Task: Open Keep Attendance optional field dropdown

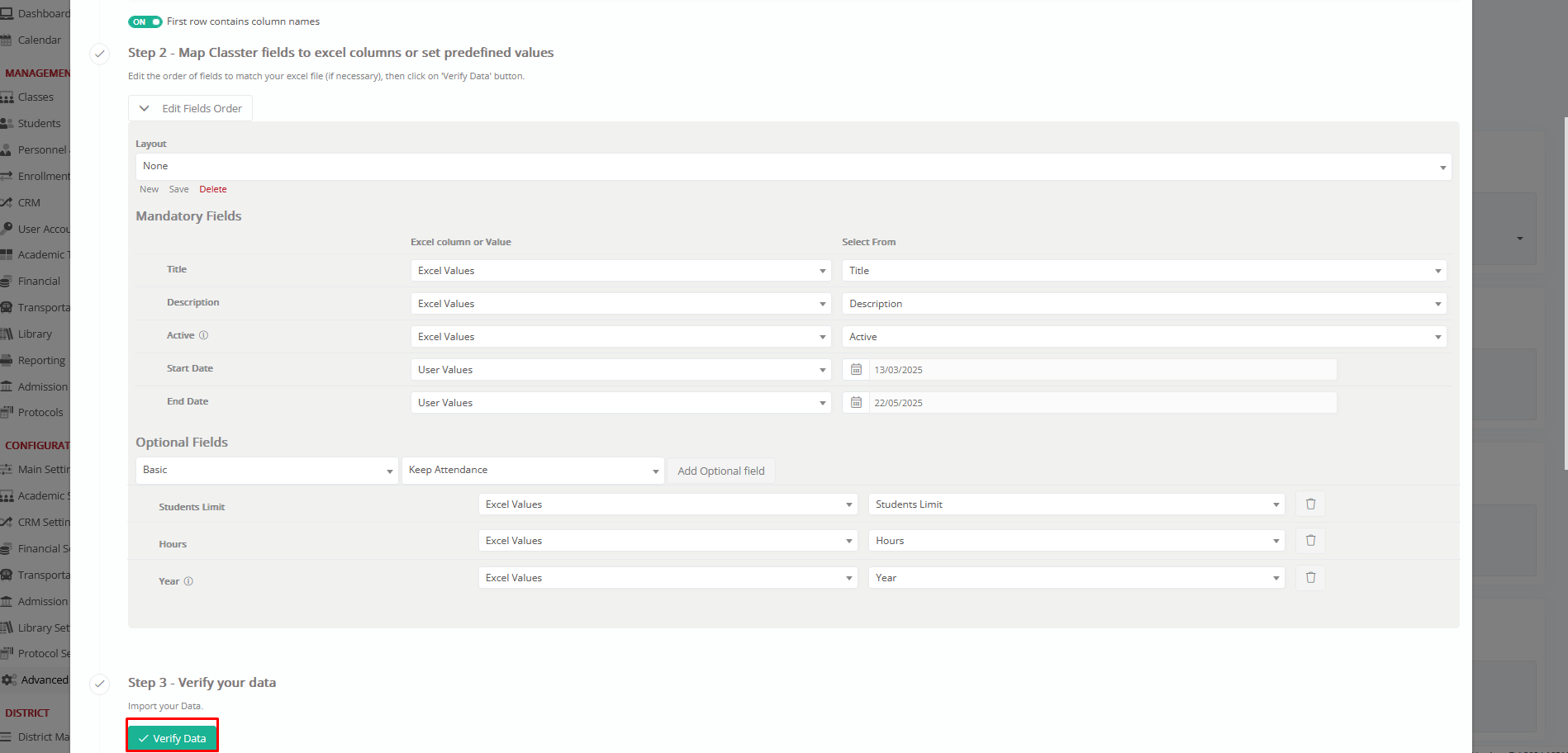Action: coord(533,471)
